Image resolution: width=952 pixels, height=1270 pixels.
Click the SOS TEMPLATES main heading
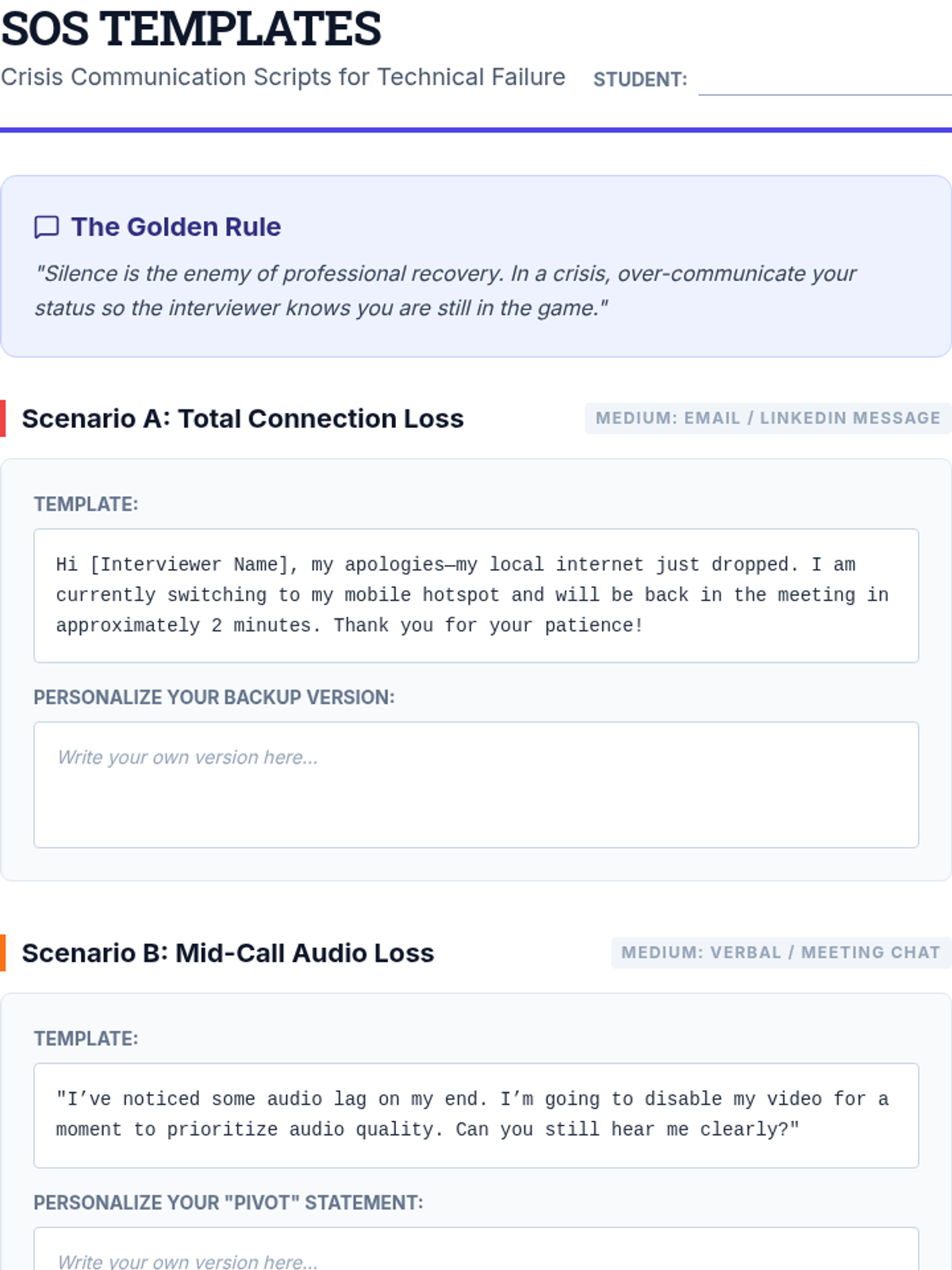click(x=191, y=29)
